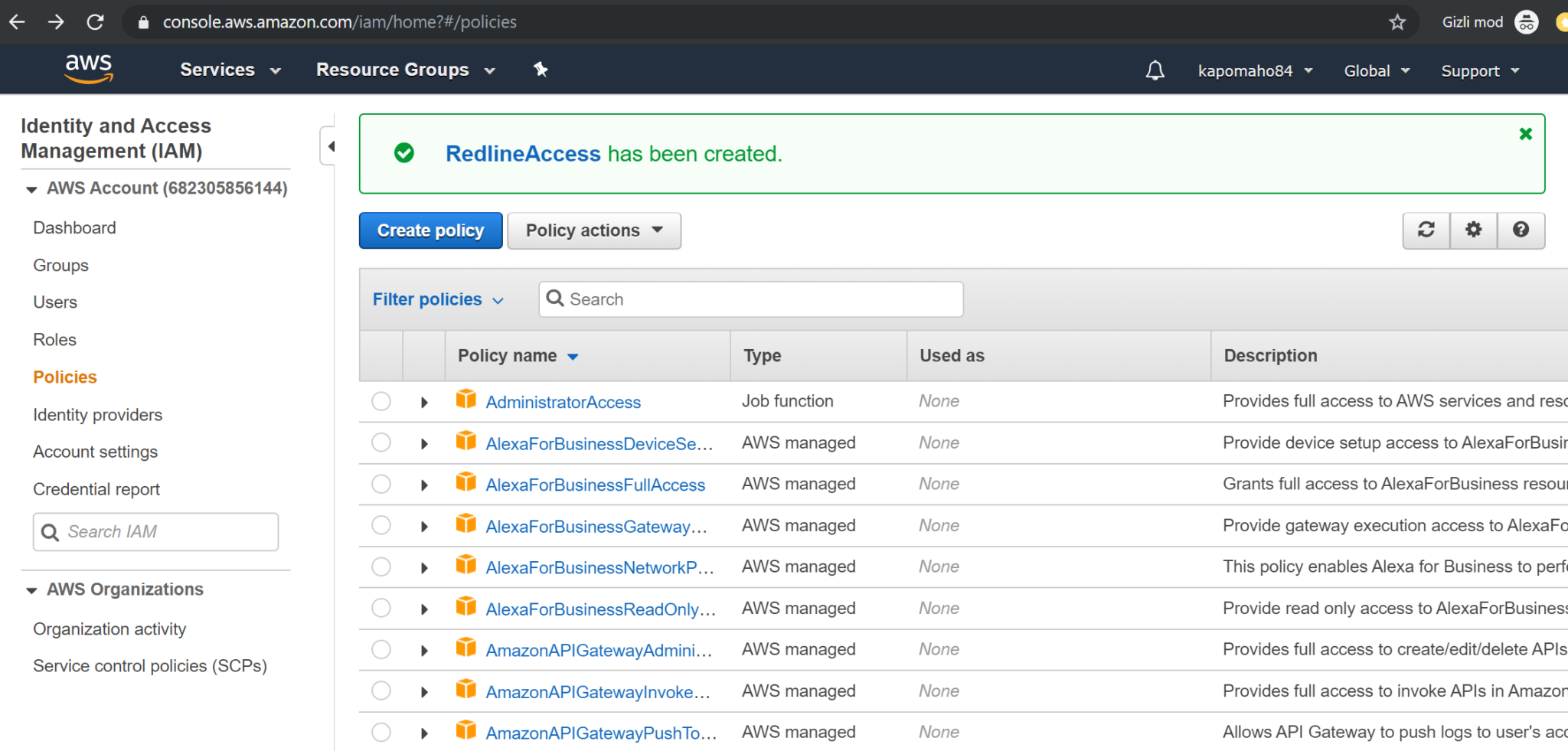Image resolution: width=1568 pixels, height=751 pixels.
Task: Select the AmazonAPIGatewayAdmini… radio button
Action: [381, 649]
